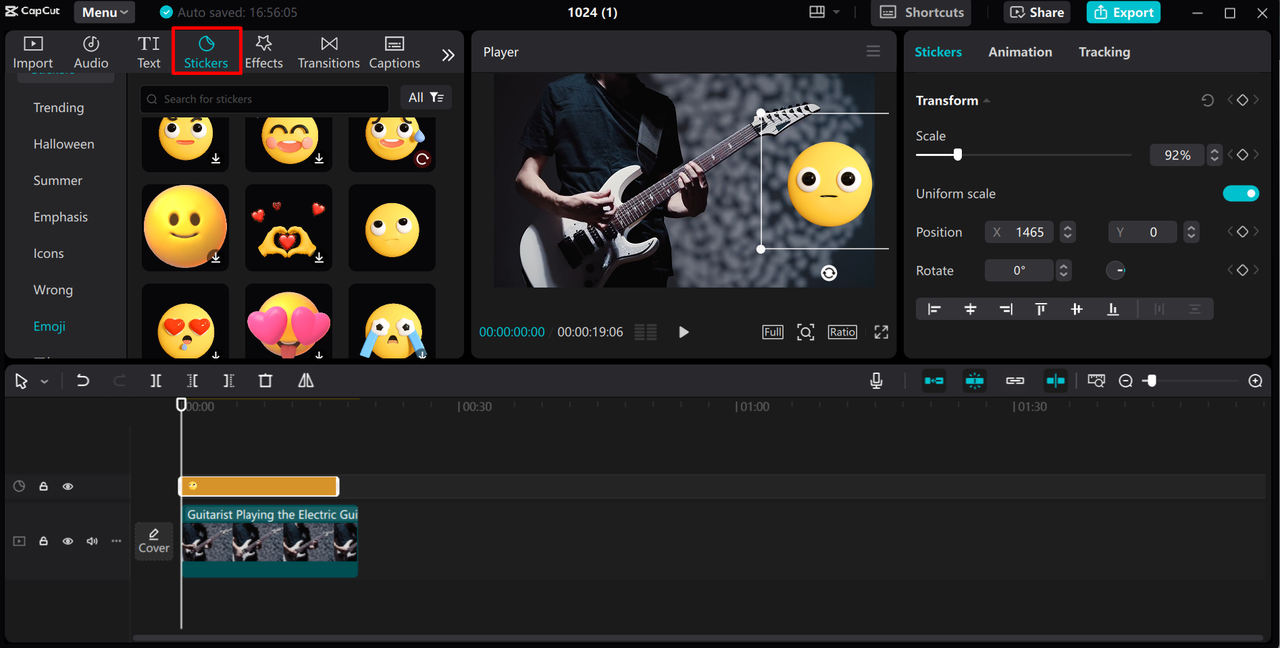Delete the selected clip

coord(265,381)
